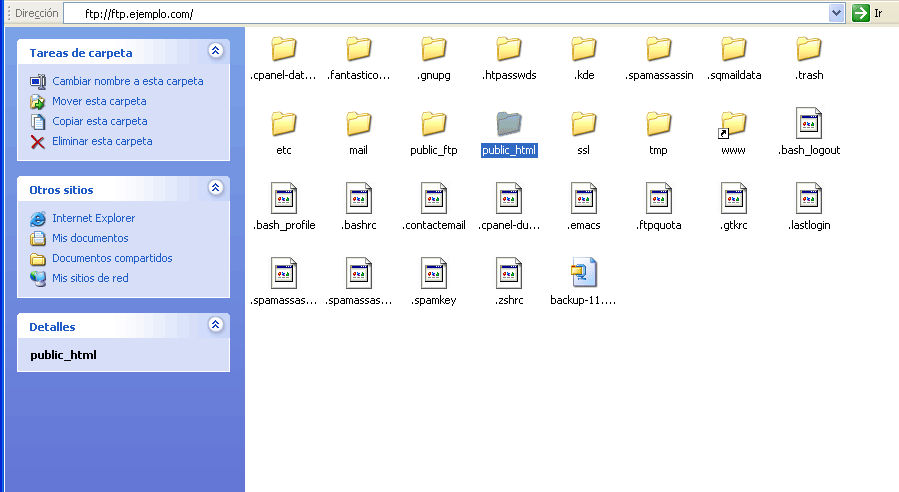This screenshot has width=899, height=492.
Task: Select the .lastlogin file icon
Action: pyautogui.click(x=809, y=198)
